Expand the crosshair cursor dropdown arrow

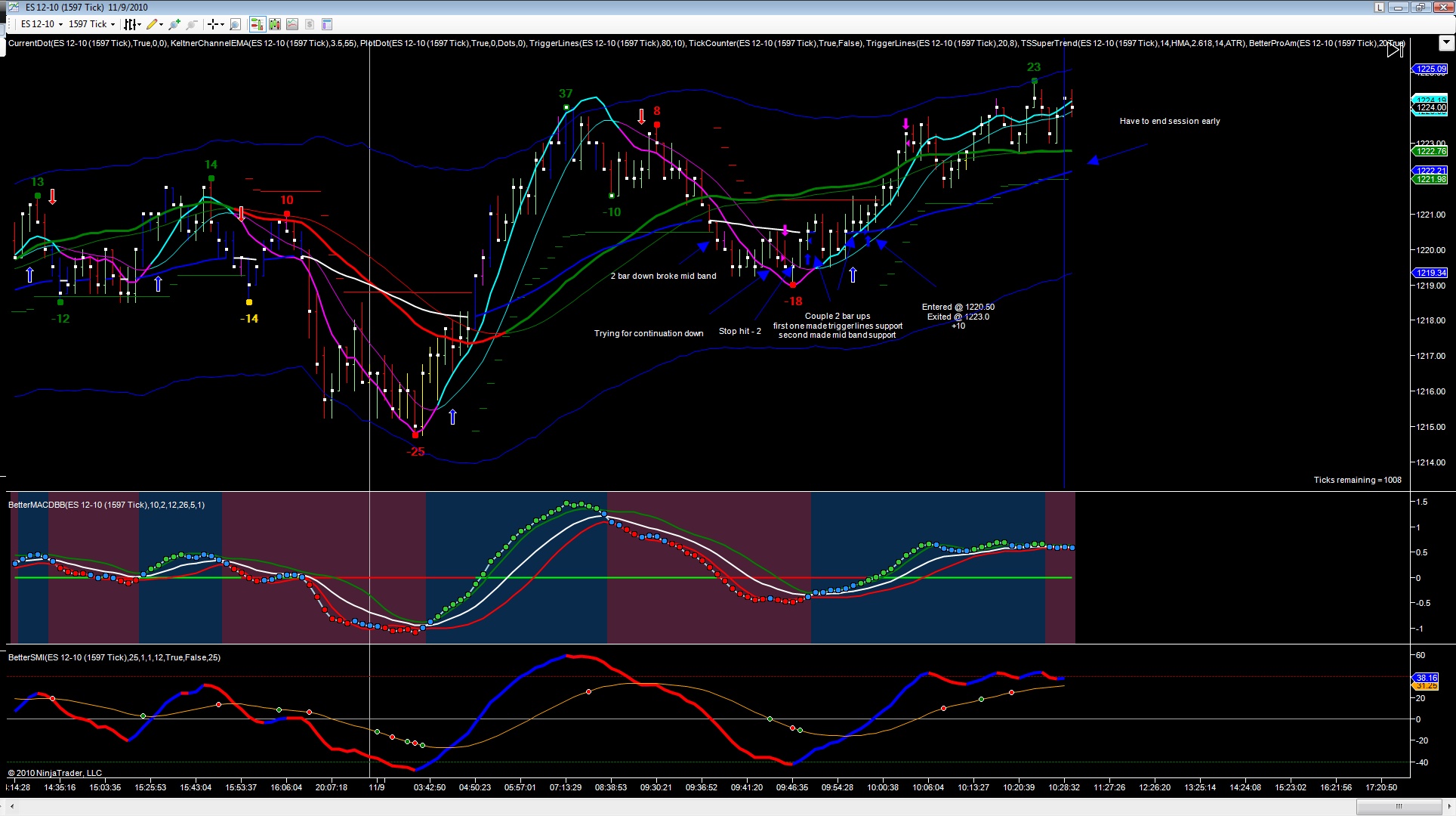point(222,24)
